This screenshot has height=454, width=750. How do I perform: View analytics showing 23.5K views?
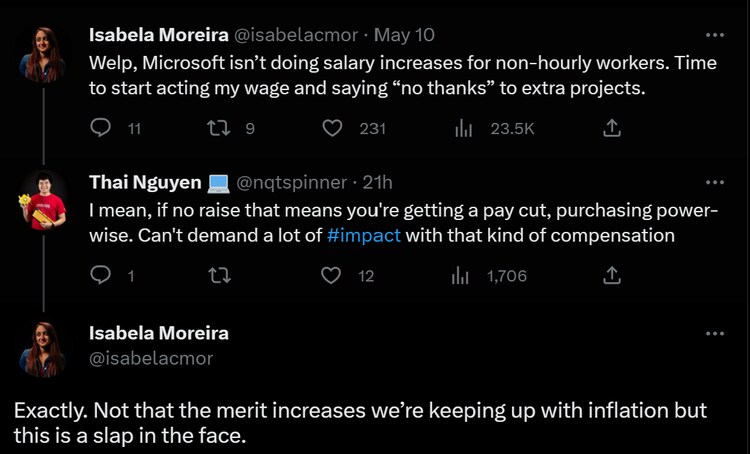click(x=462, y=128)
